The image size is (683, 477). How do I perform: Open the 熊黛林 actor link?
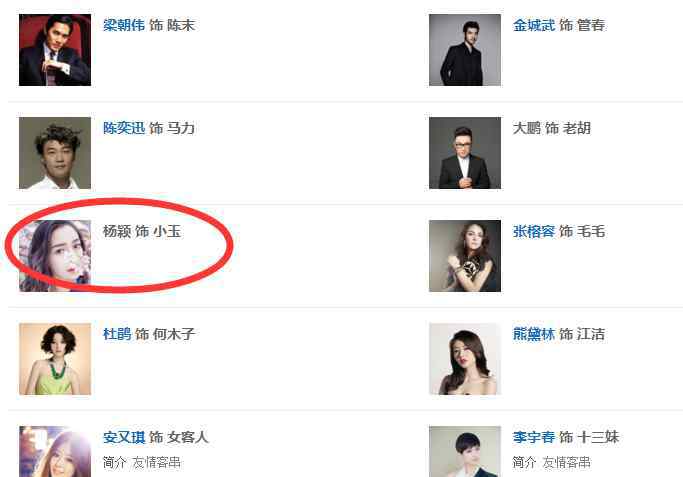(534, 334)
